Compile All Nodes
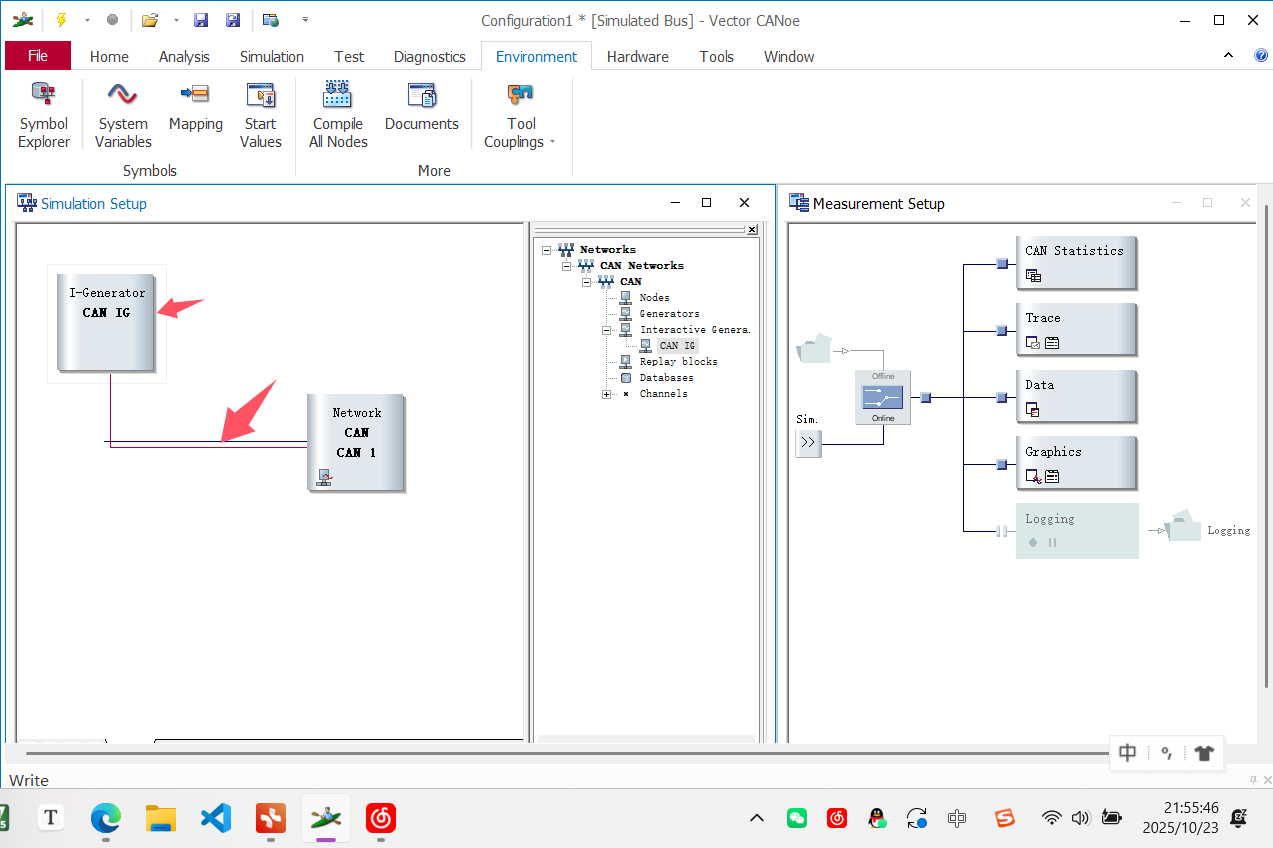This screenshot has width=1273, height=848. coord(338,116)
